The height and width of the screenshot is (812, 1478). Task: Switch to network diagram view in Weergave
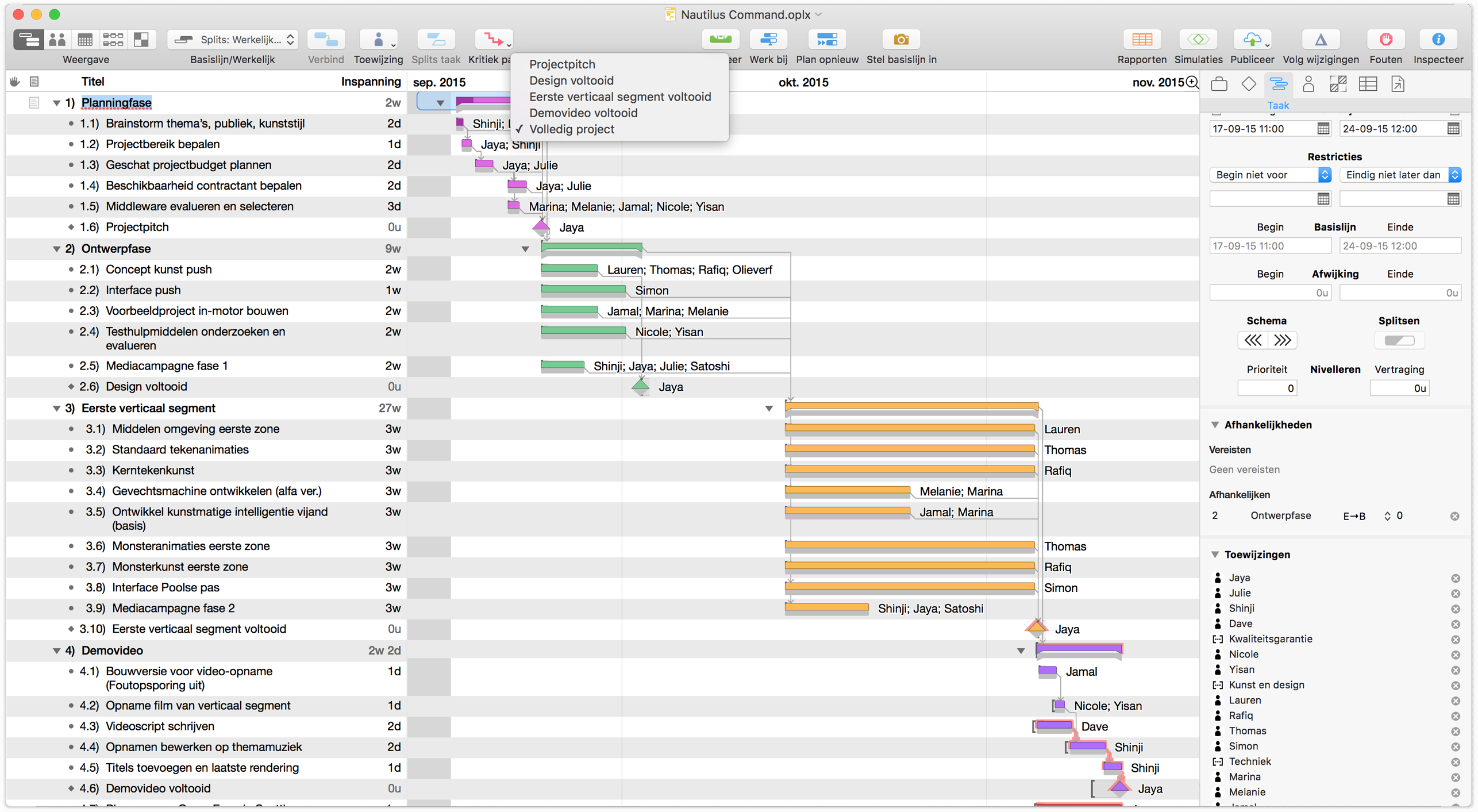pos(113,39)
